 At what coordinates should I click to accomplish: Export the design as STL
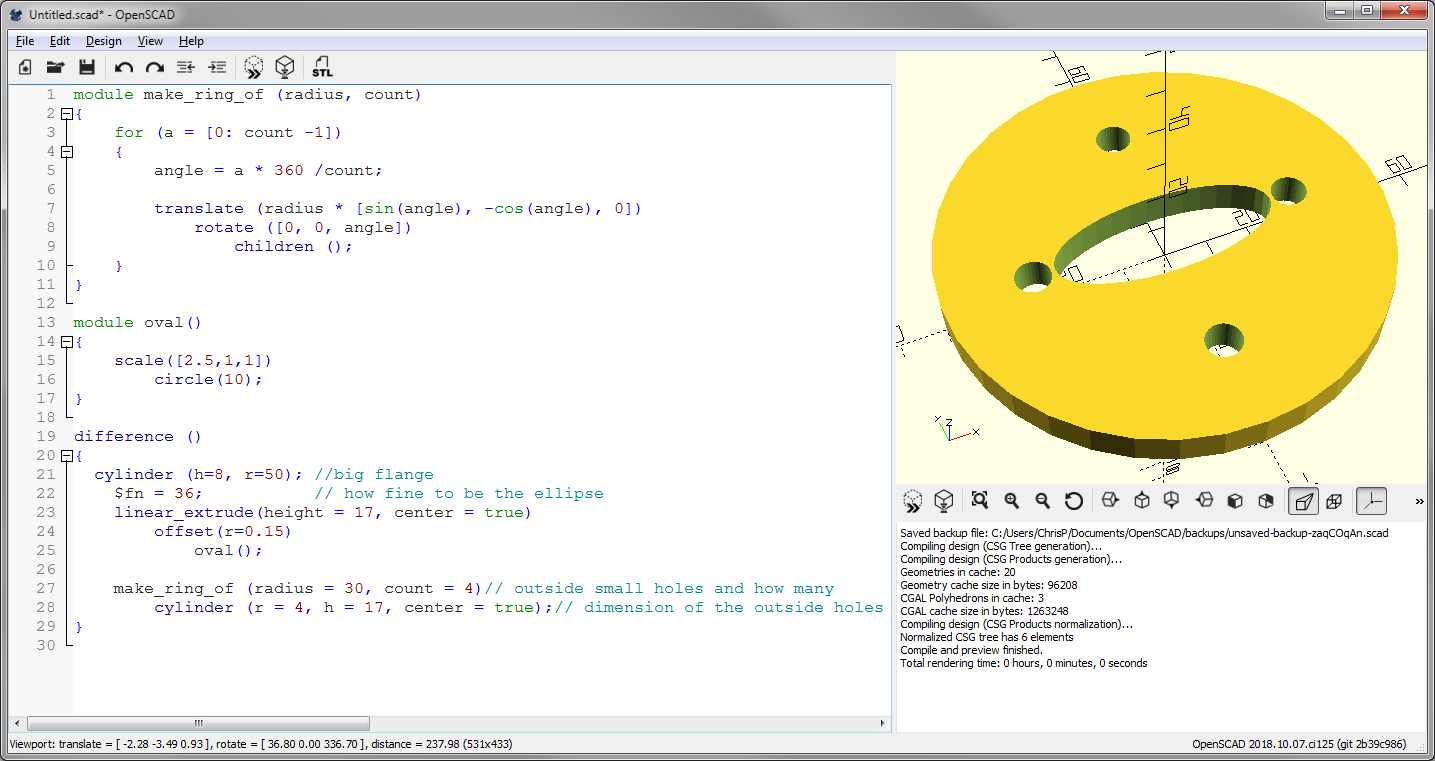pyautogui.click(x=322, y=67)
